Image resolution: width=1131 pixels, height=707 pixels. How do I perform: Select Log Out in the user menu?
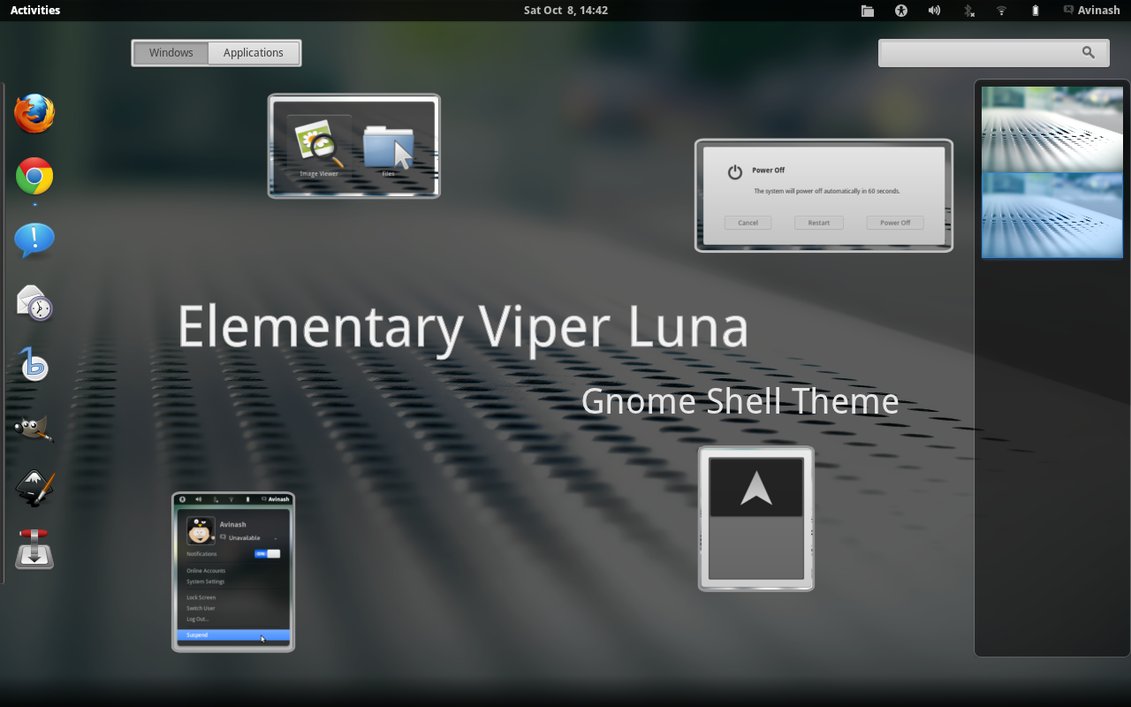click(198, 619)
